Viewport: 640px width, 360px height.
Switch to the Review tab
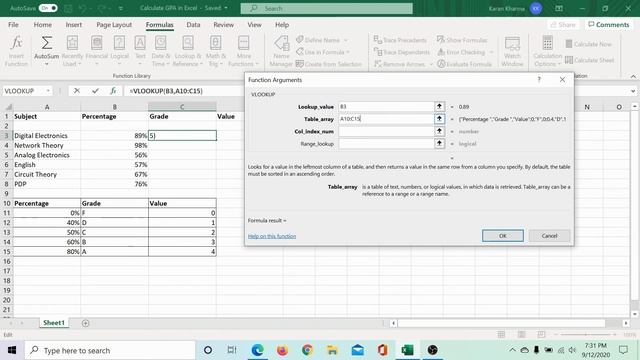(x=223, y=24)
